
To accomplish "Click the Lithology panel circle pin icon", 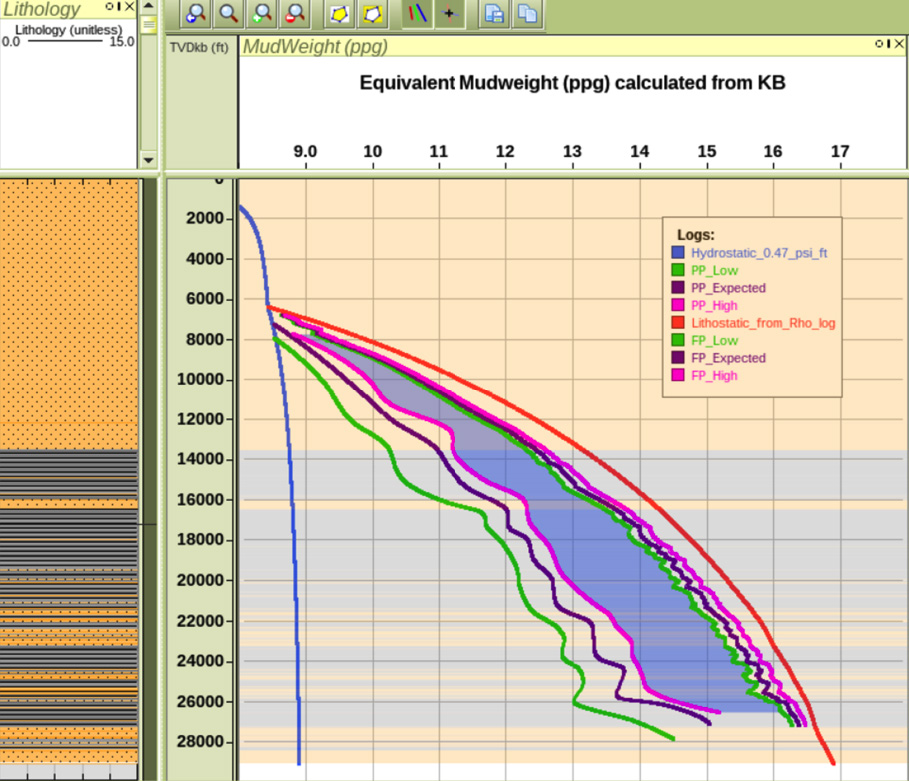I will 110,6.
